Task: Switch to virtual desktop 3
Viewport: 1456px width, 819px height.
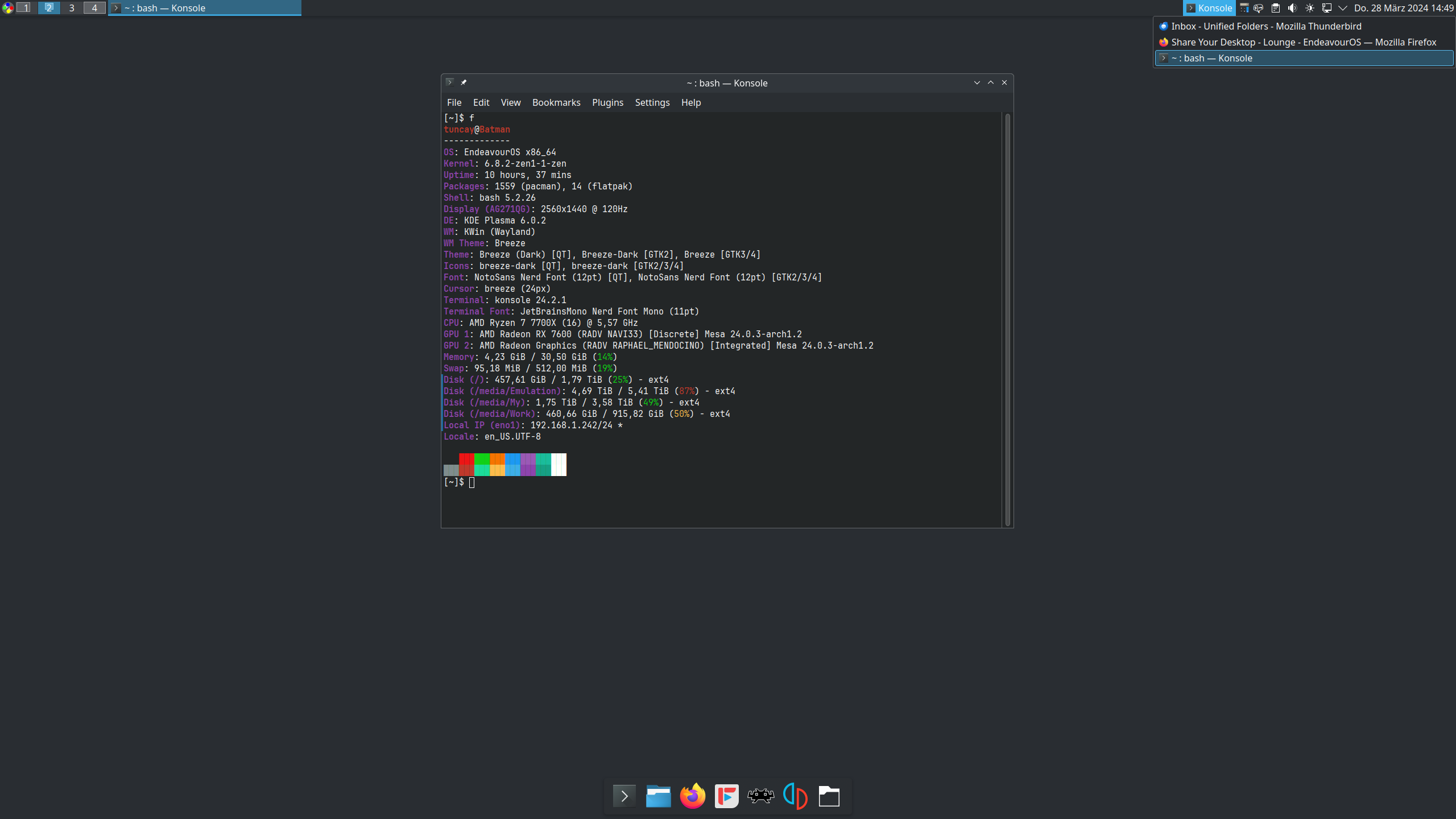Action: click(72, 8)
